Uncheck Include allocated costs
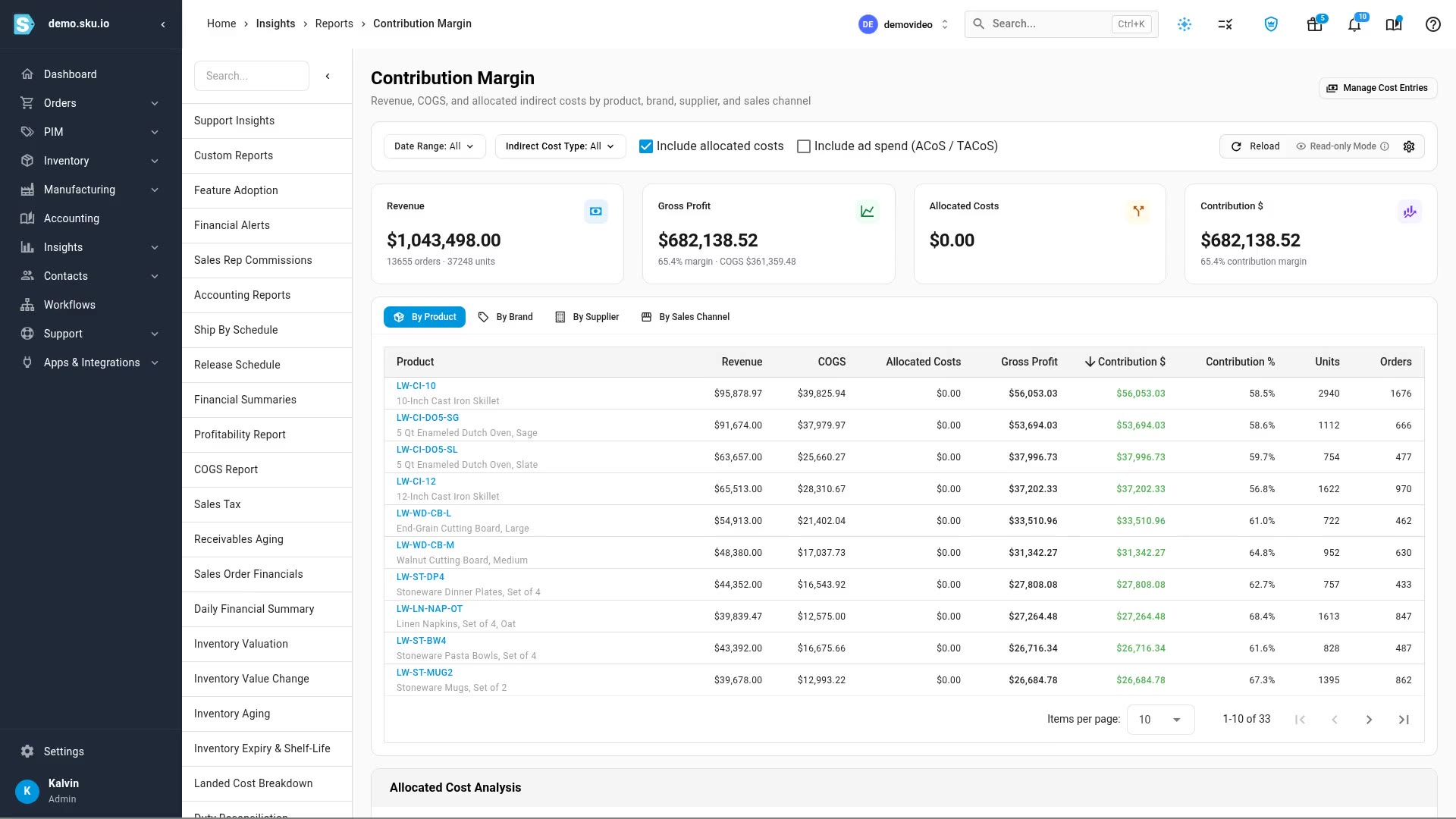The width and height of the screenshot is (1456, 819). point(646,146)
